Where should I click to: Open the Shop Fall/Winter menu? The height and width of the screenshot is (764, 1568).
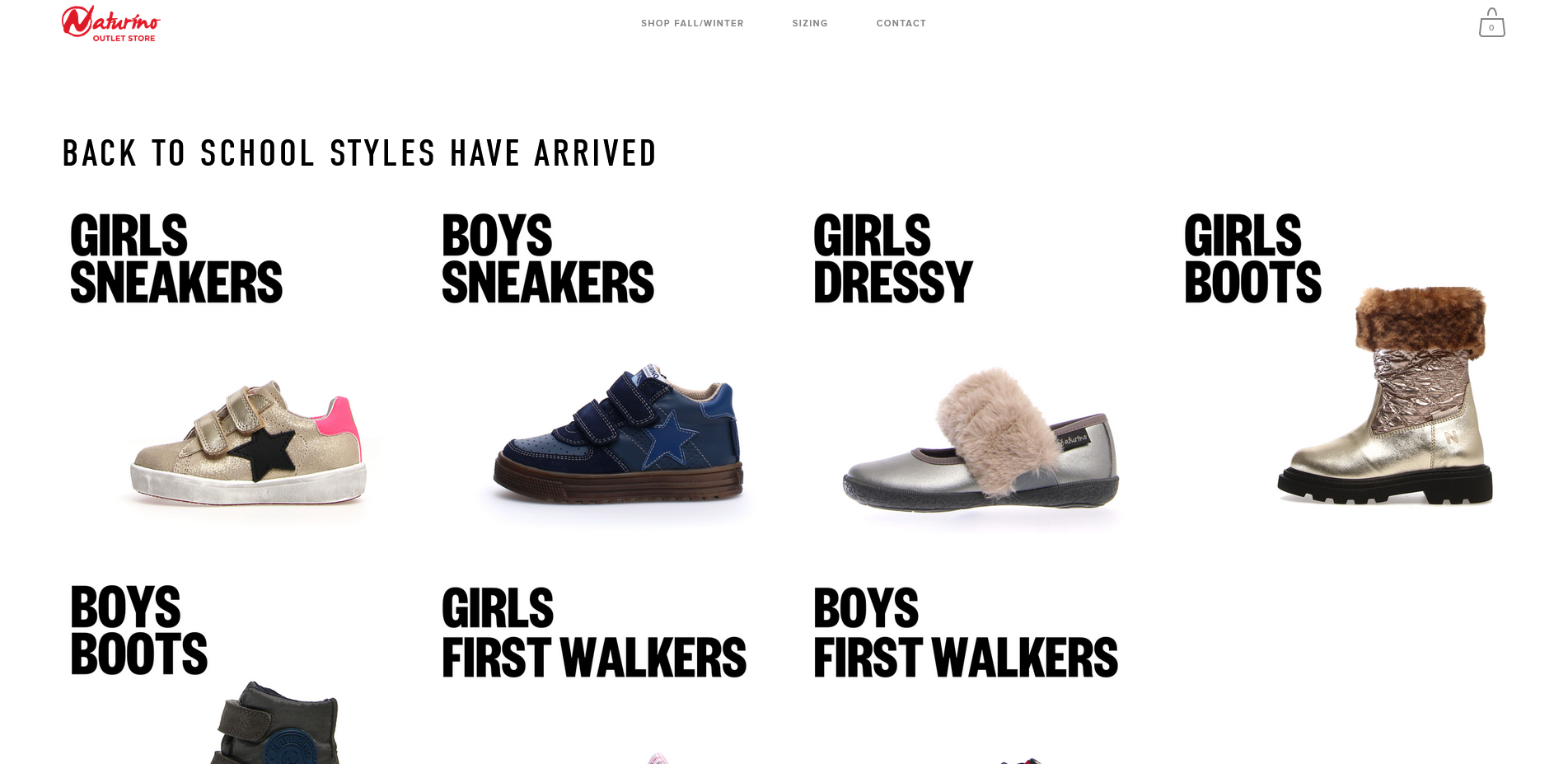[692, 23]
